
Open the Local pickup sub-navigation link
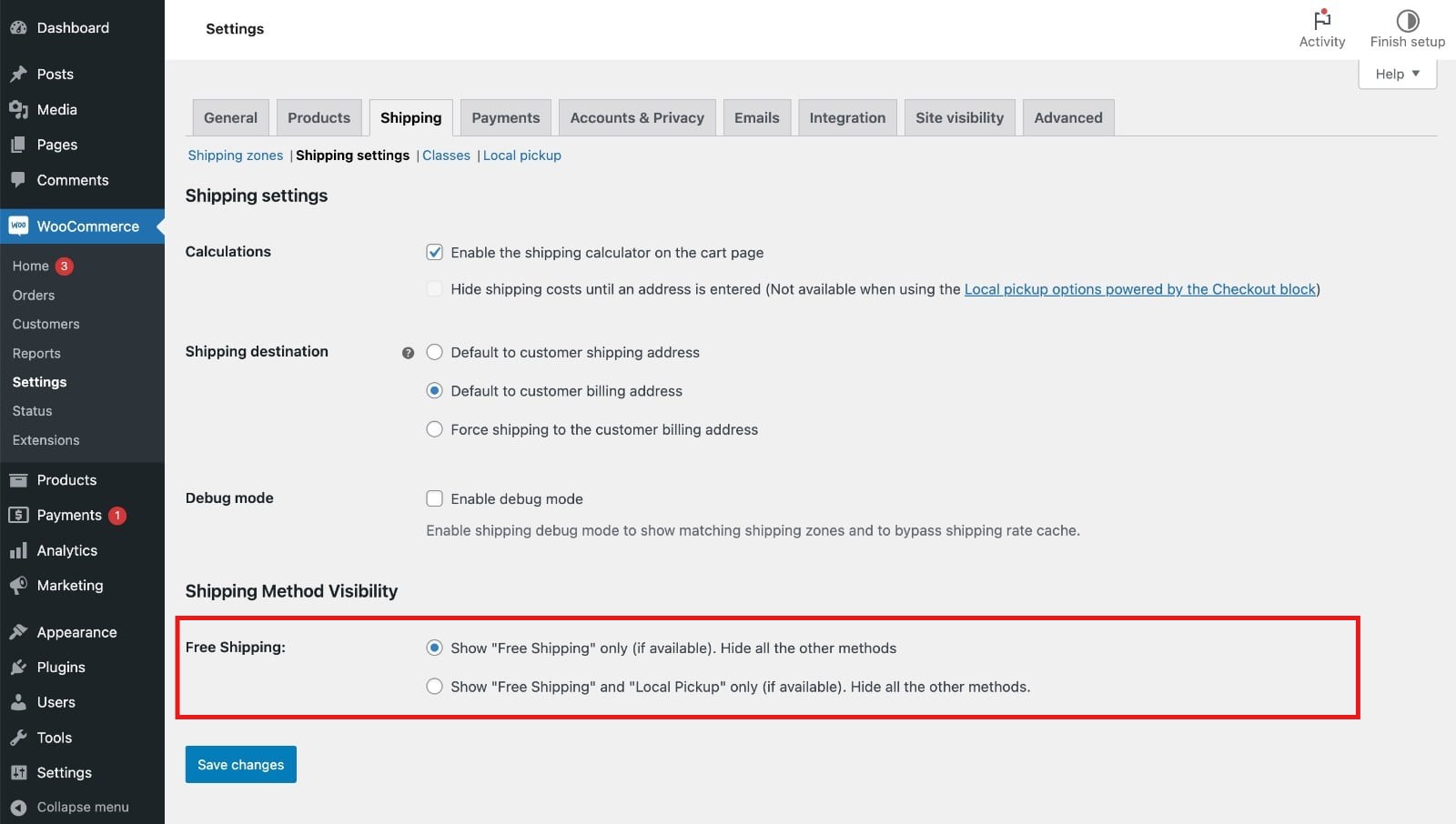pos(522,156)
